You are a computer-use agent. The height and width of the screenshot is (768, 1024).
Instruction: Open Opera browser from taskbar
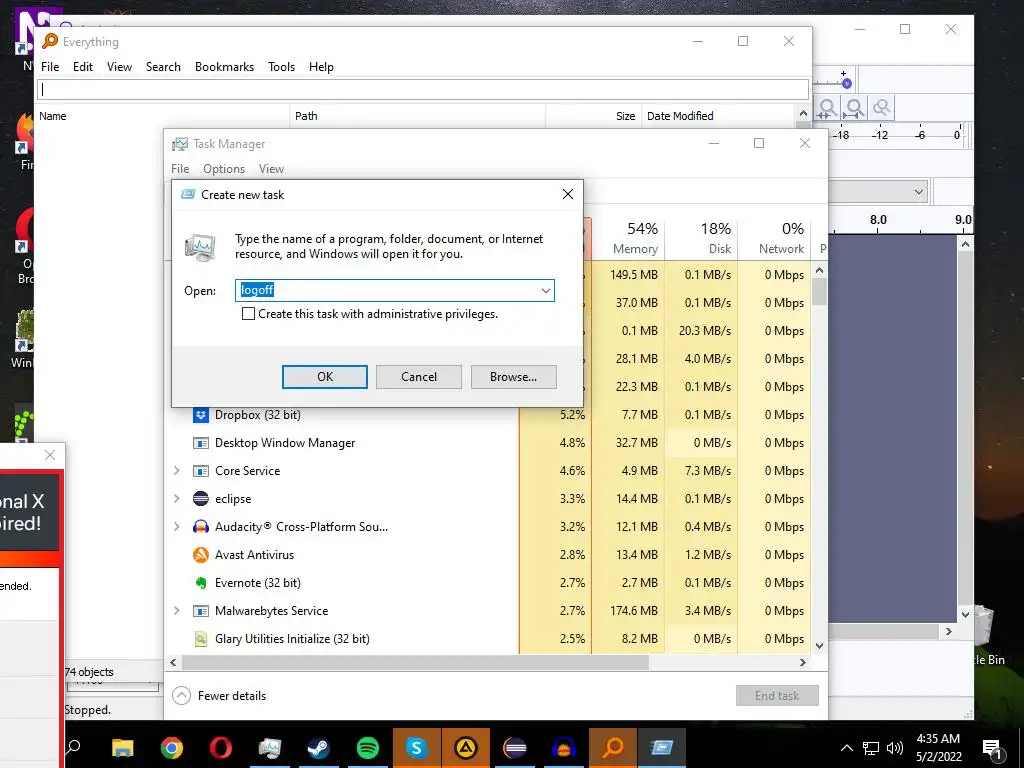click(221, 748)
